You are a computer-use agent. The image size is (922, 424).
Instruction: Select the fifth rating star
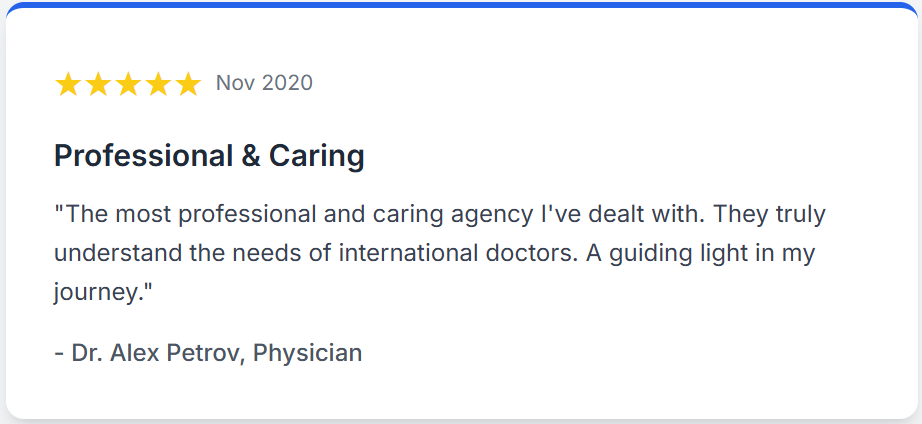(188, 84)
